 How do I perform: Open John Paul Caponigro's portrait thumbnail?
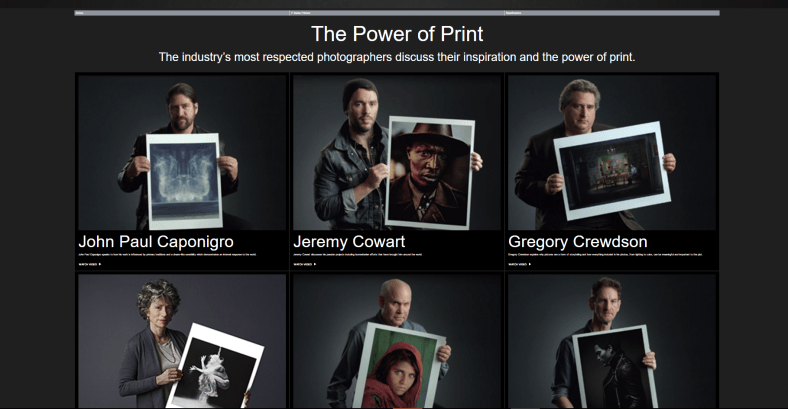(x=182, y=153)
